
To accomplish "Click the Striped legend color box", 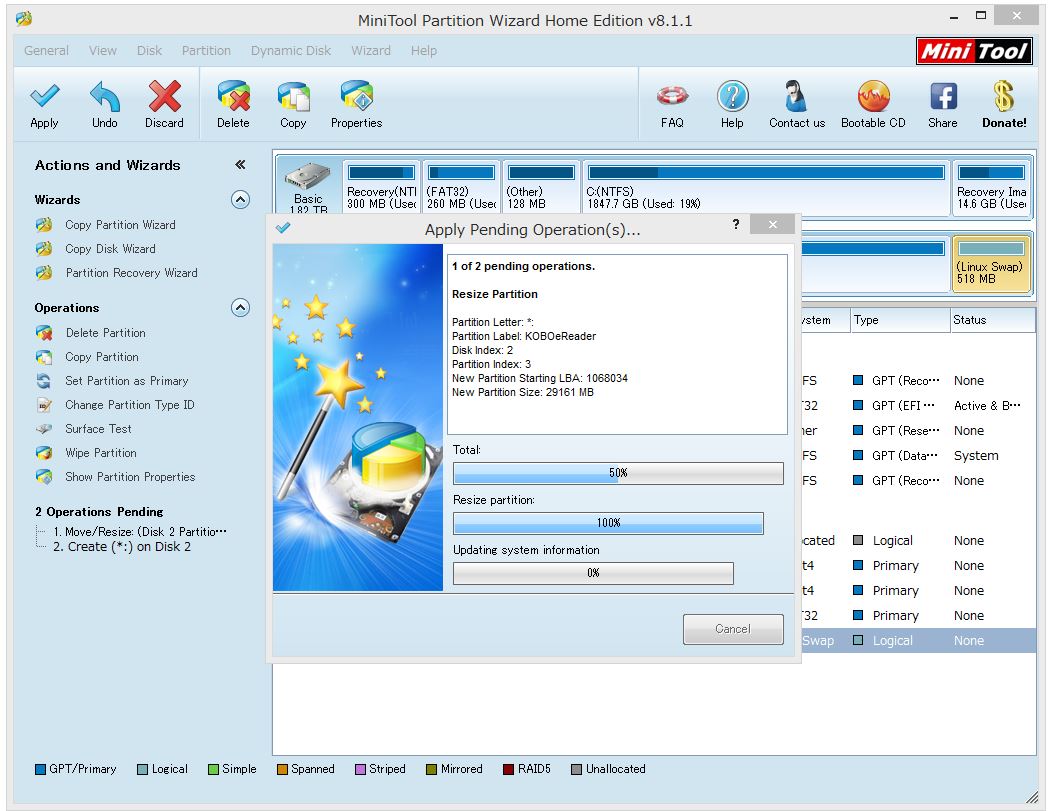I will pyautogui.click(x=360, y=769).
